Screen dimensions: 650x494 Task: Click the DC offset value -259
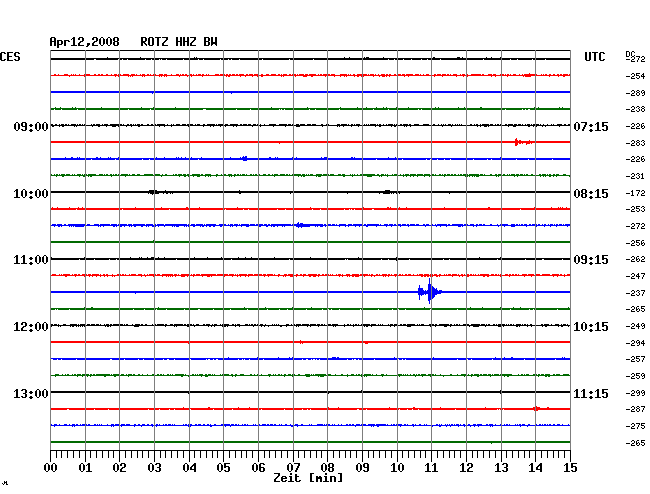(635, 376)
